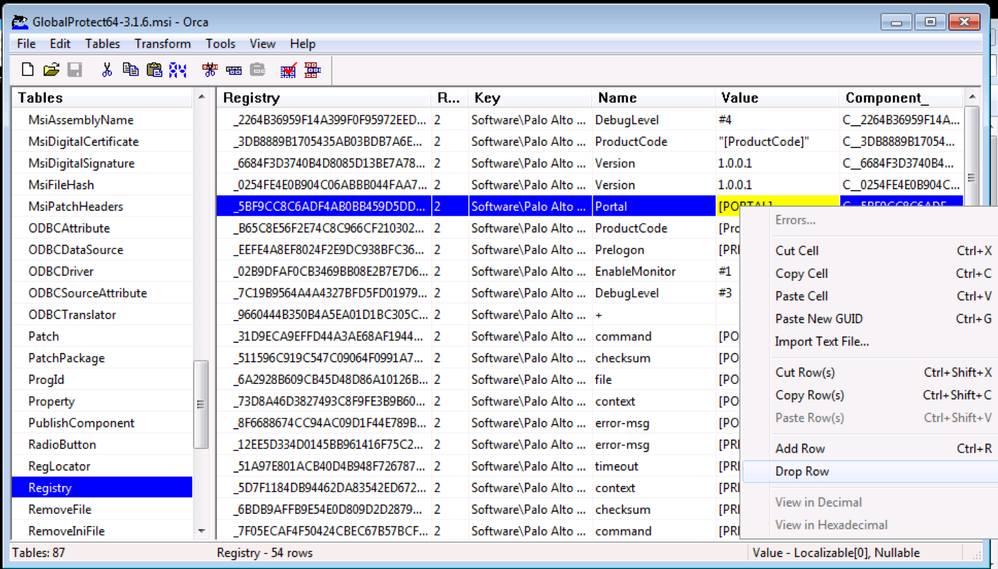Click the Find binoculars toolbar icon
This screenshot has height=569, width=998.
pyautogui.click(x=178, y=70)
